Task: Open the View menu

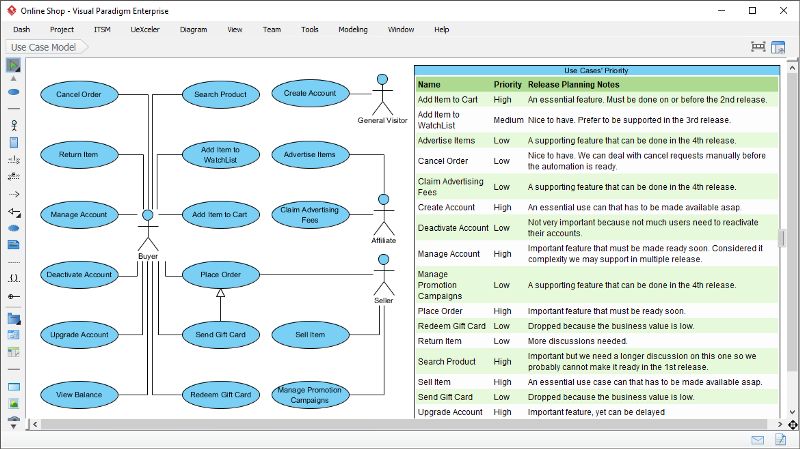Action: (235, 30)
